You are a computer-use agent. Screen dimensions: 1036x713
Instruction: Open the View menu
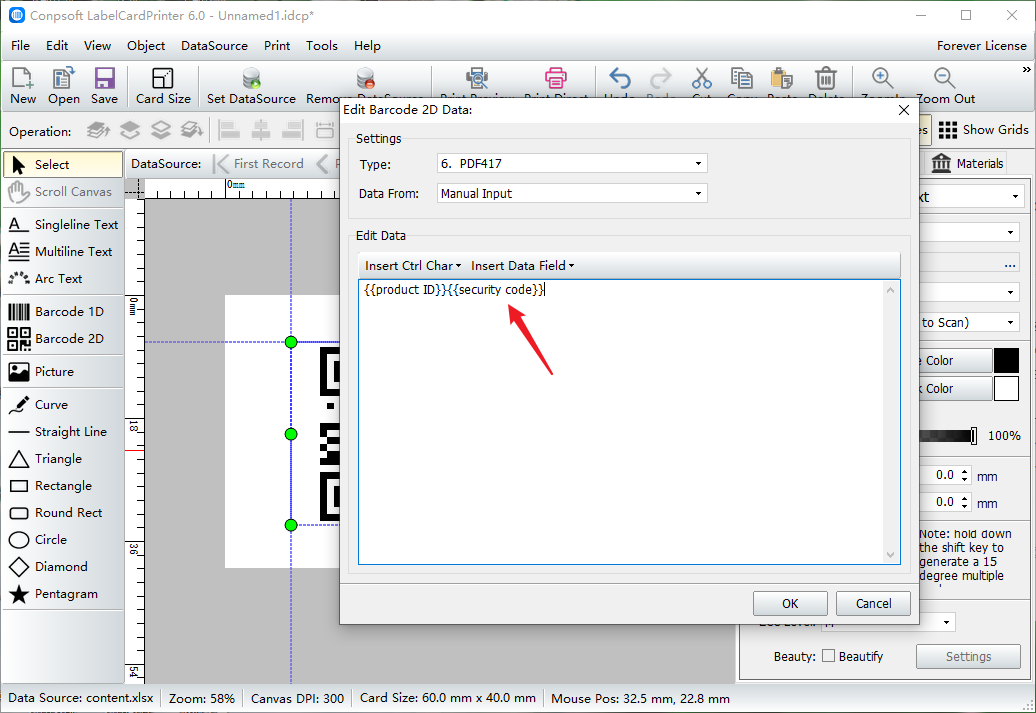[97, 46]
